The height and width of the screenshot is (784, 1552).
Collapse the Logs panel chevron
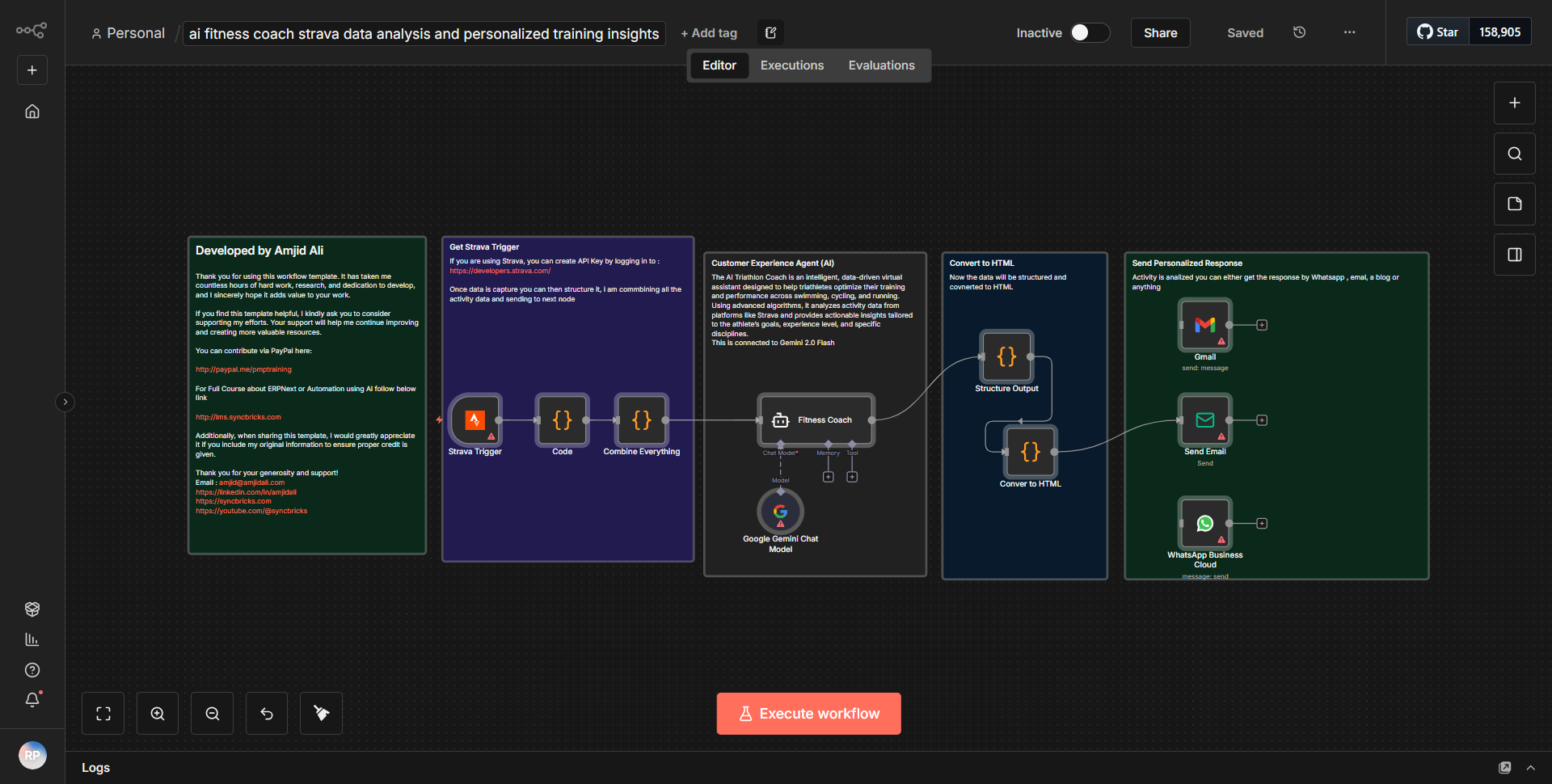pos(1532,767)
